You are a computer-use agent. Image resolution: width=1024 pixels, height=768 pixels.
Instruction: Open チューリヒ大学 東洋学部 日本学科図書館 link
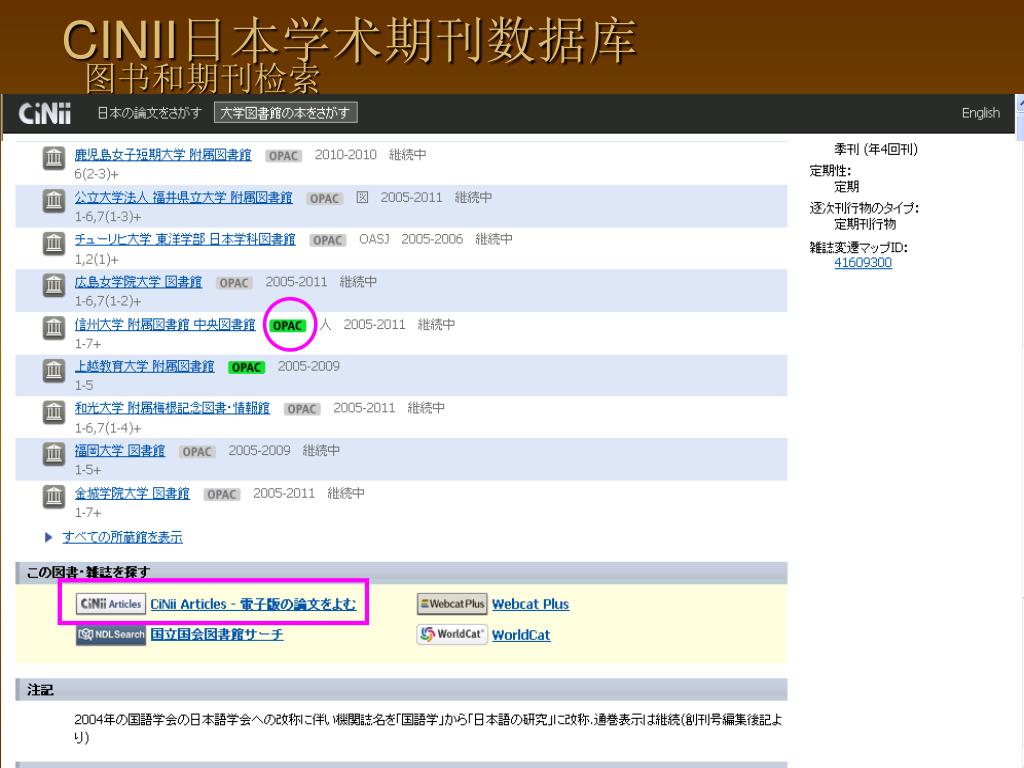185,239
